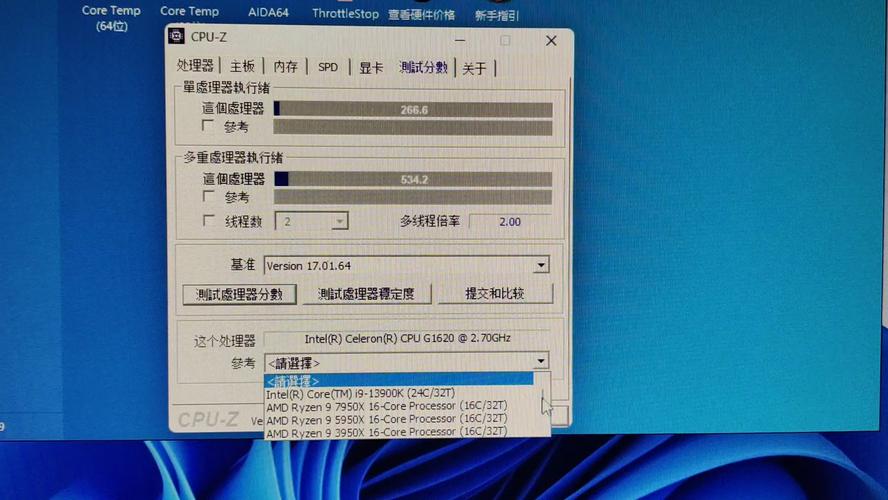
Task: Open the 关于 tab
Action: (x=475, y=69)
